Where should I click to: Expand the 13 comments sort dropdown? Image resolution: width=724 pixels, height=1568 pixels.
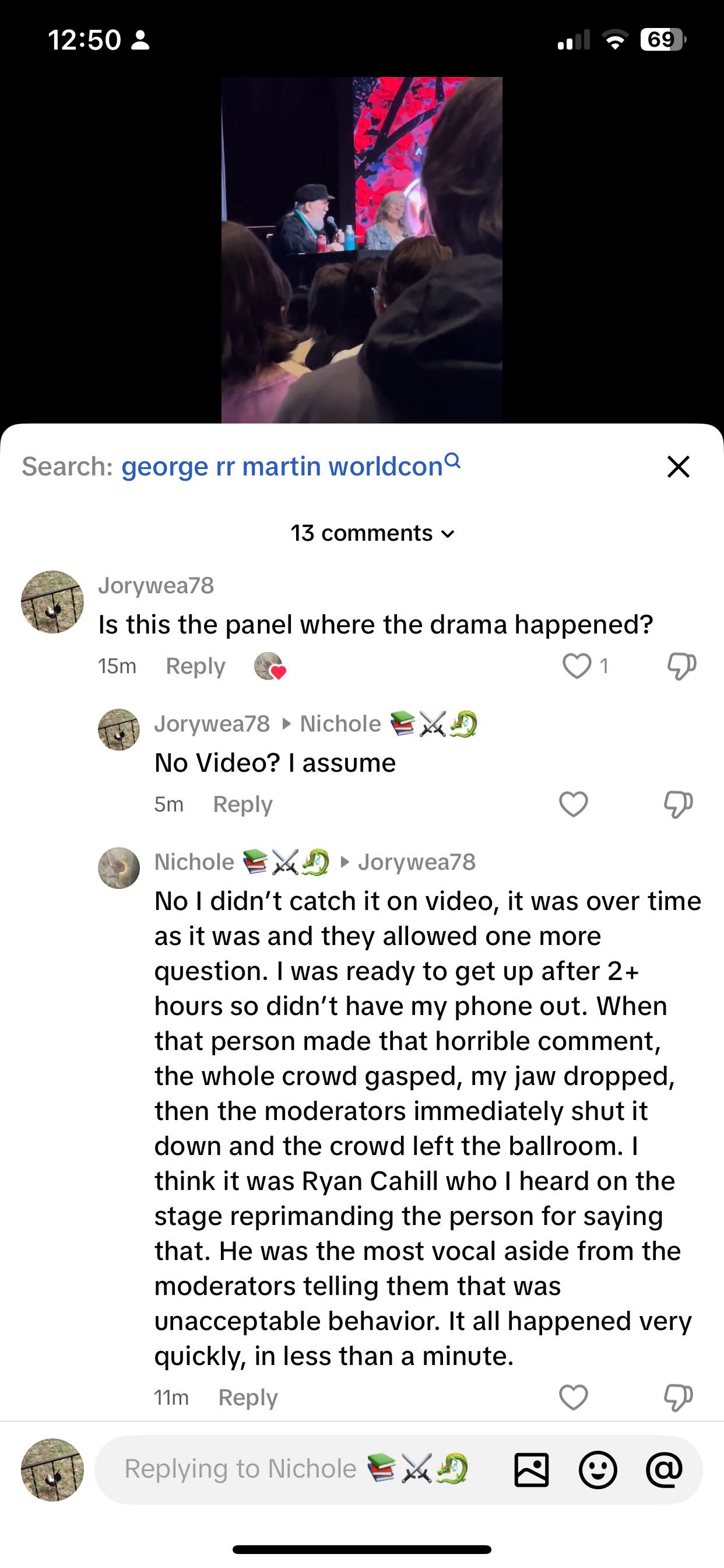click(372, 533)
